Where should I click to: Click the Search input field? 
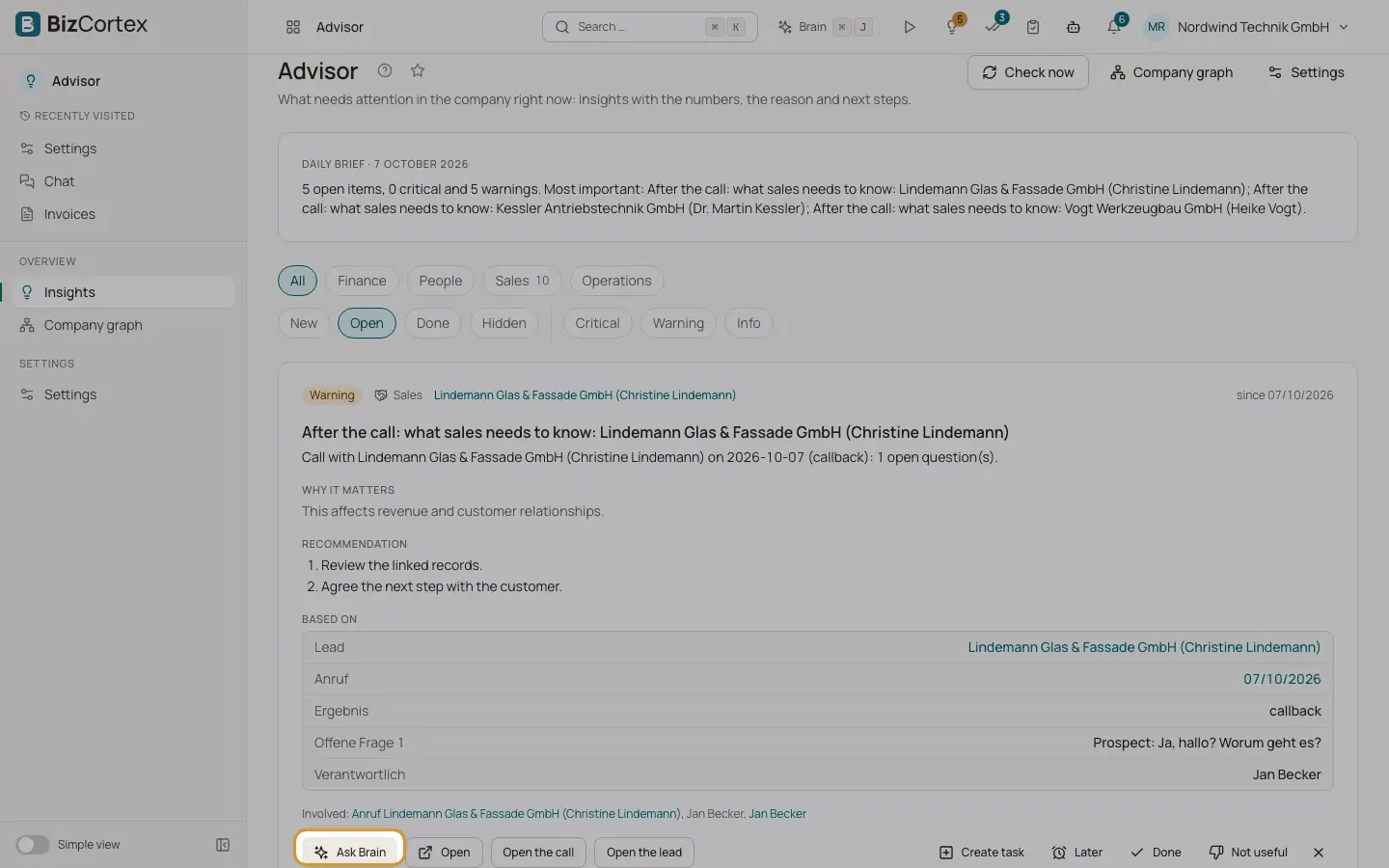coord(650,27)
